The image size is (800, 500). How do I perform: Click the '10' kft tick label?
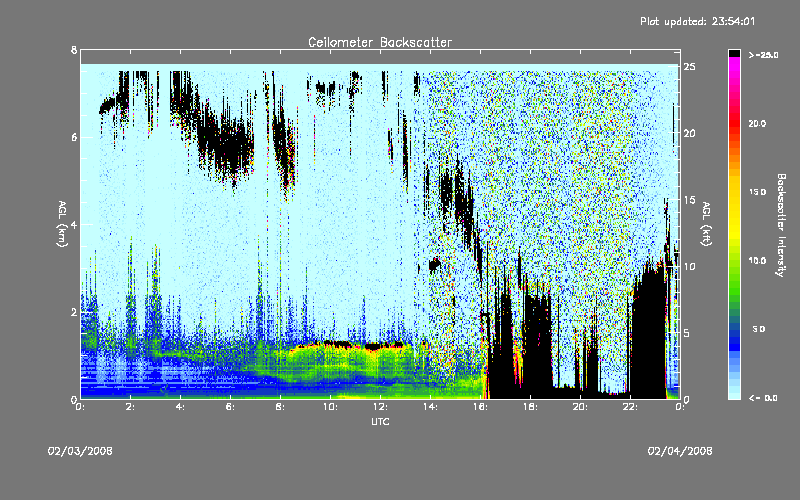[689, 267]
